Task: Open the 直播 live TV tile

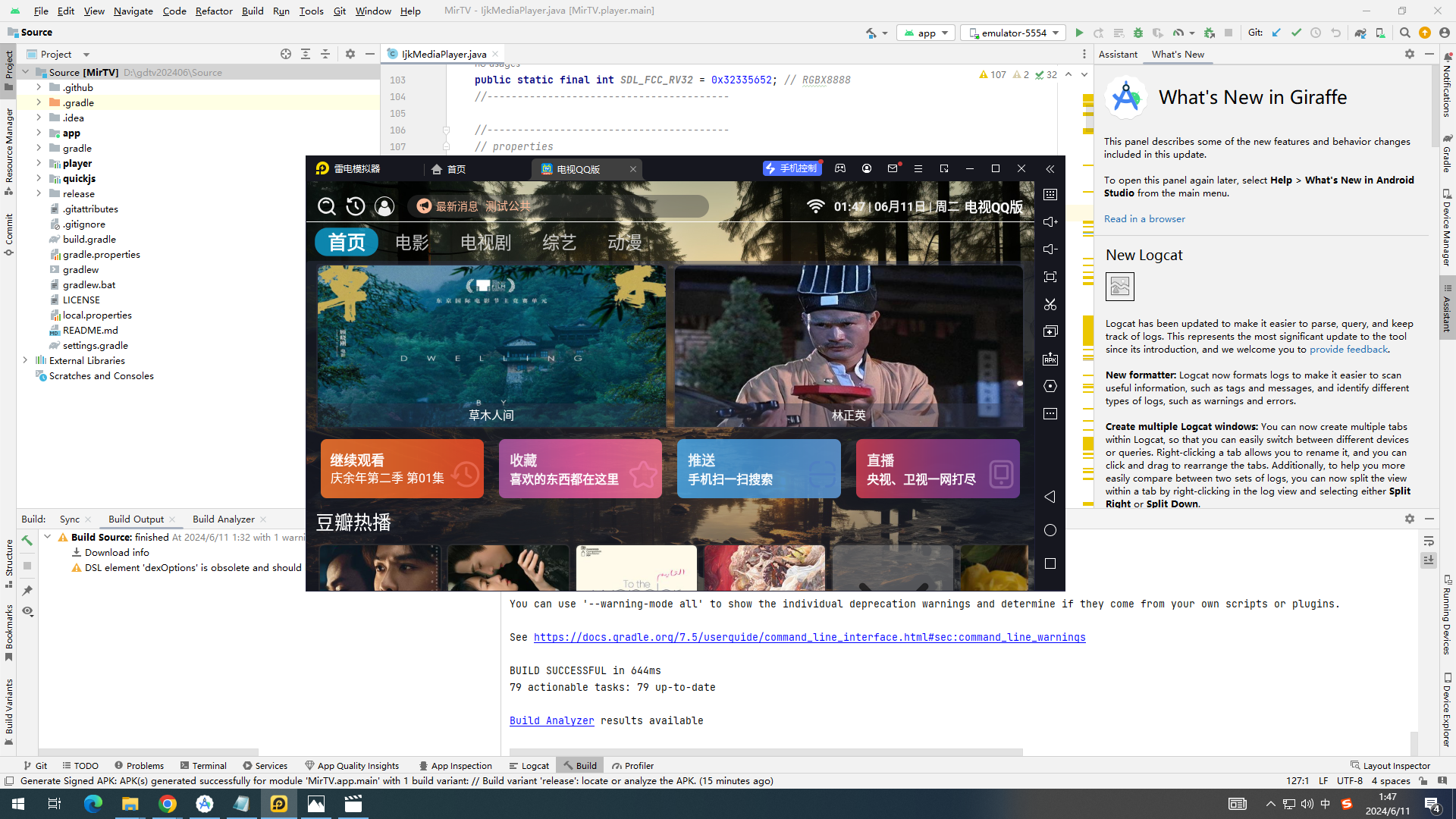Action: pos(937,469)
